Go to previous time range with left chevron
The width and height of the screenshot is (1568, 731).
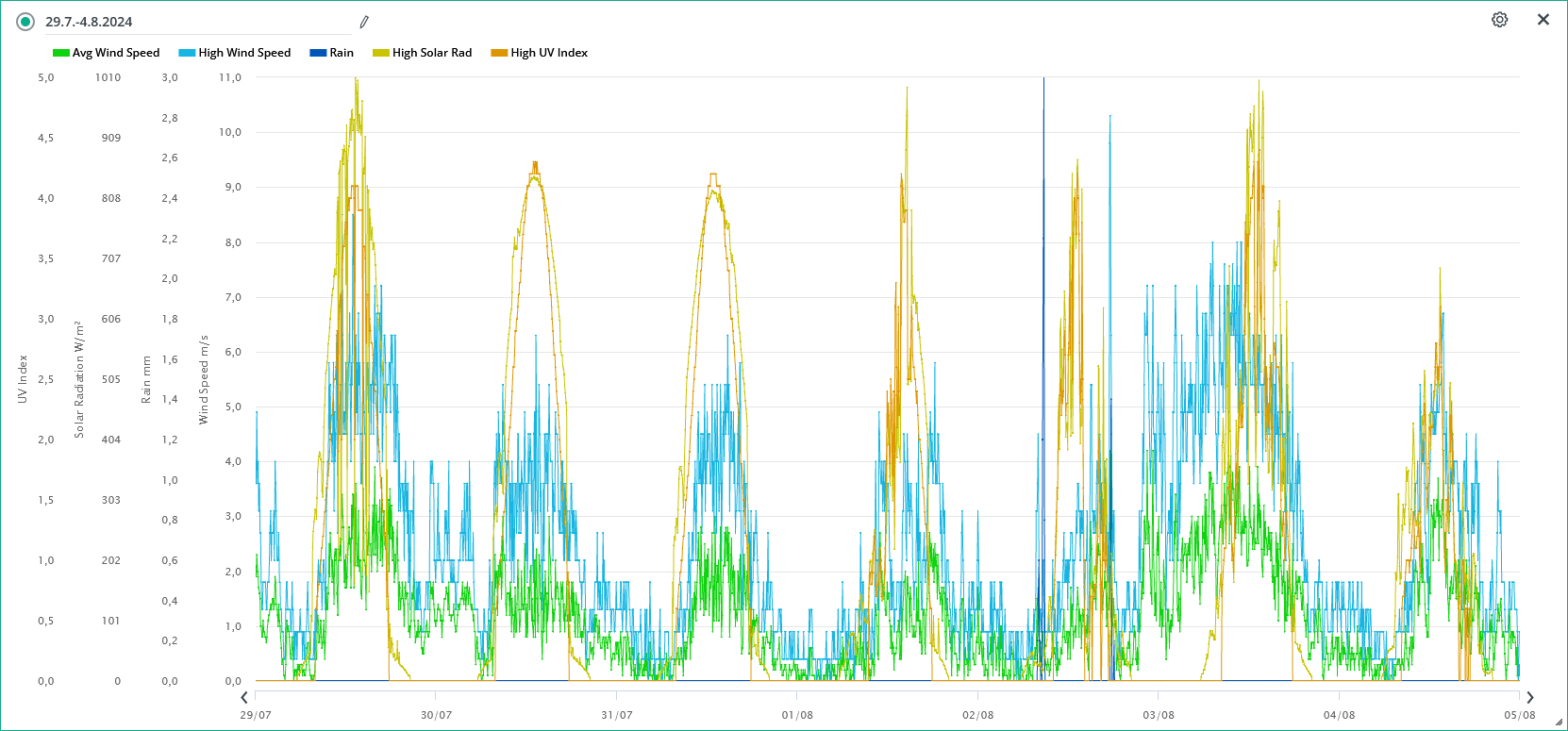pos(244,698)
